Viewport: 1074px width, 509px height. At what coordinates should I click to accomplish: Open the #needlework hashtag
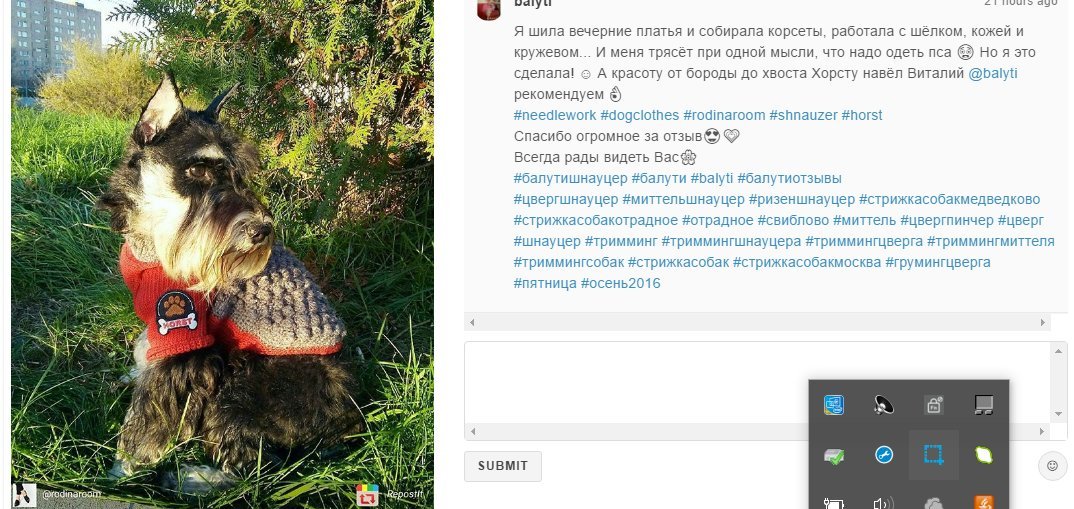tap(555, 115)
